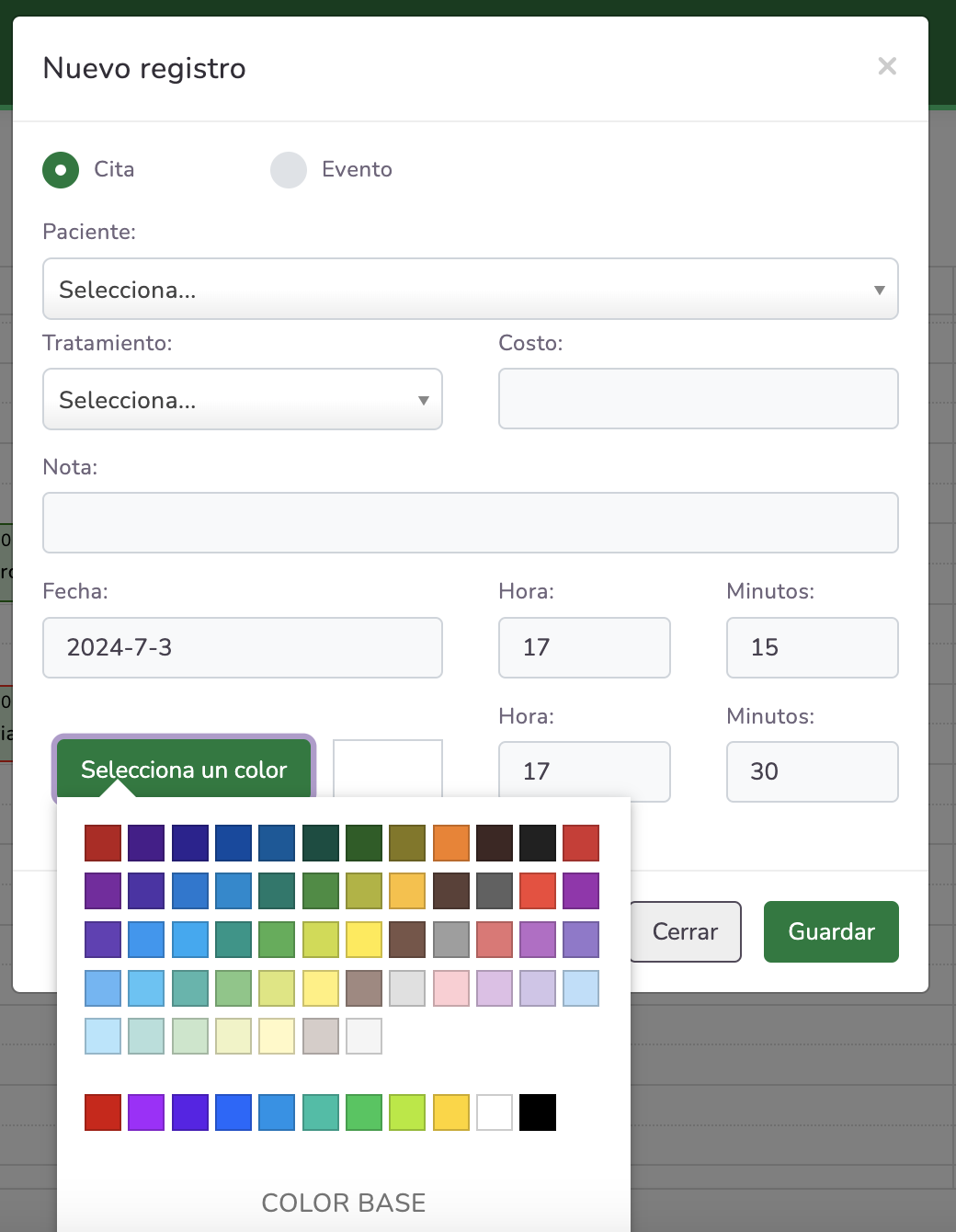Select the Cita radio option
This screenshot has height=1232, width=956.
(x=61, y=170)
